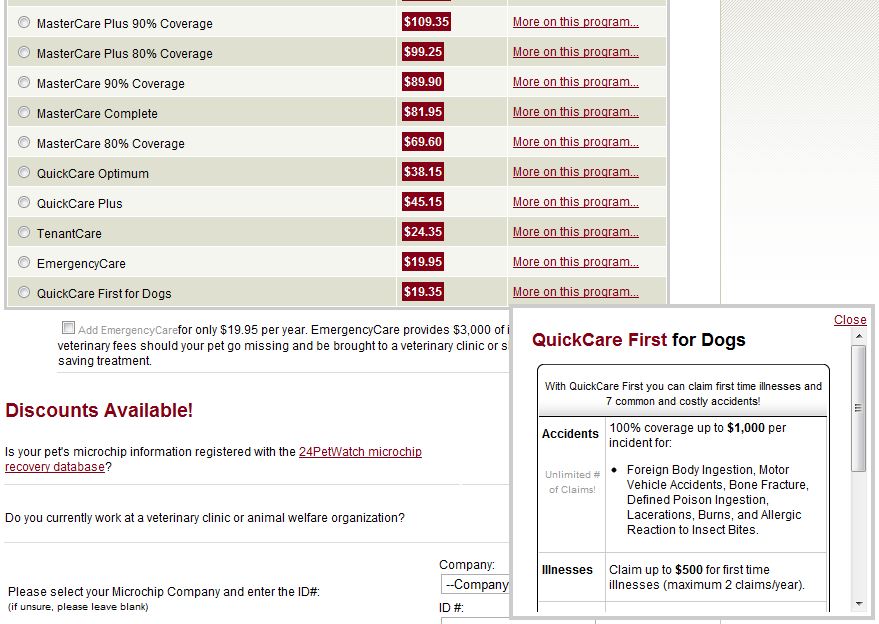Open the Company selection dropdown
This screenshot has height=624, width=879.
476,584
